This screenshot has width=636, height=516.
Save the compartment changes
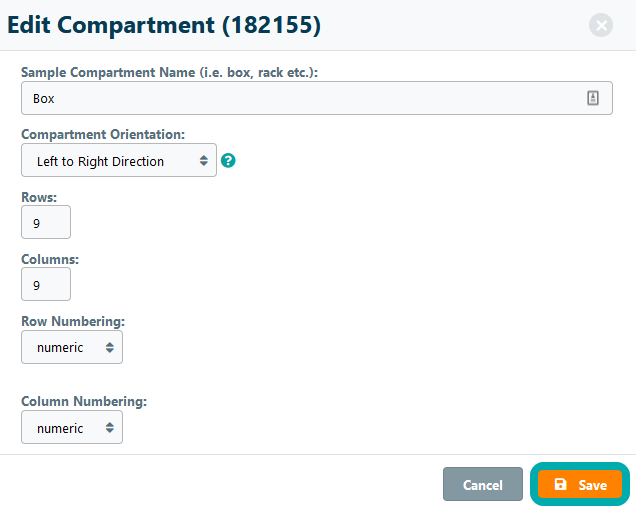(x=580, y=484)
